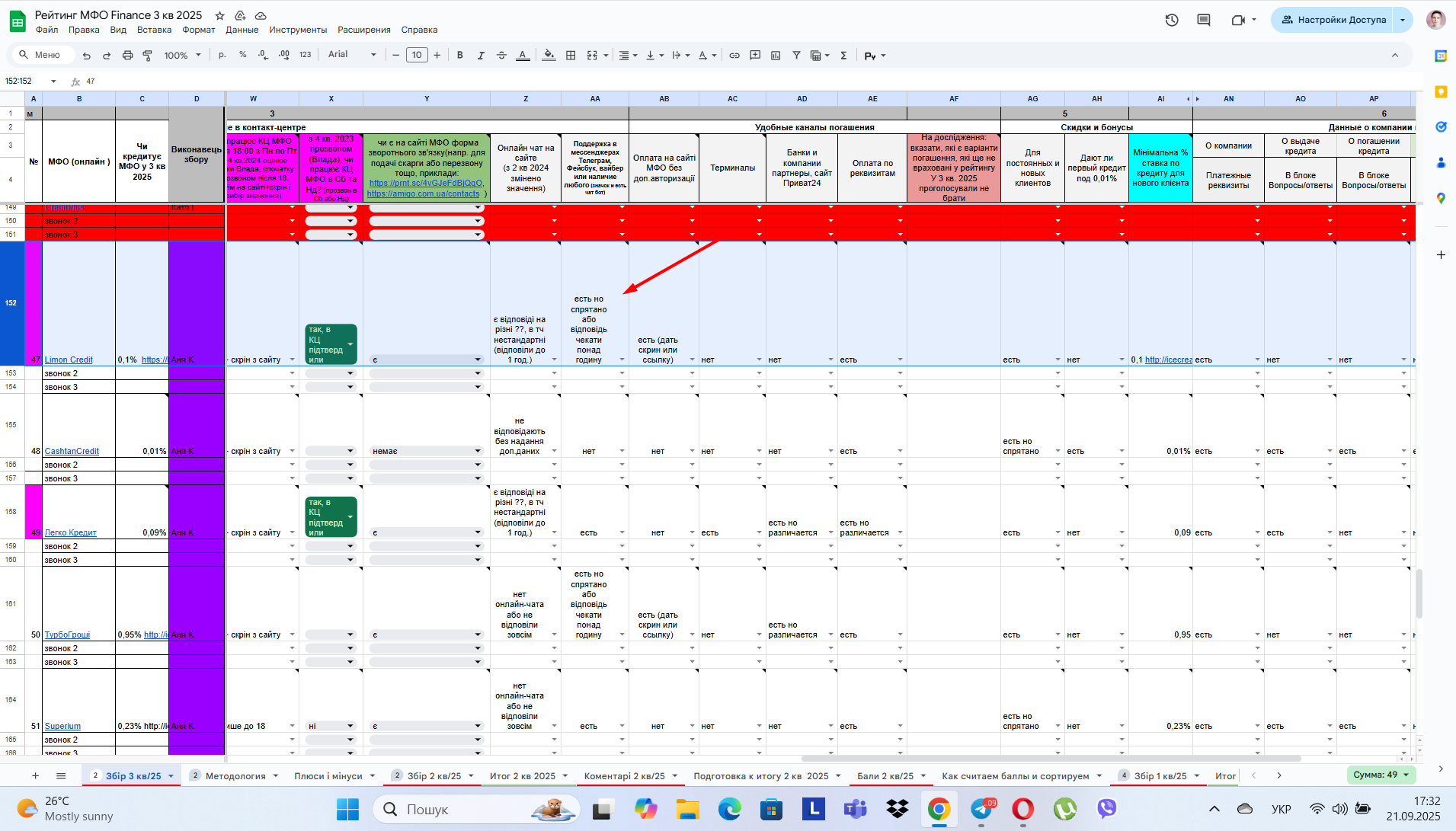1456x831 pixels.
Task: Toggle italic formatting
Action: pos(480,56)
